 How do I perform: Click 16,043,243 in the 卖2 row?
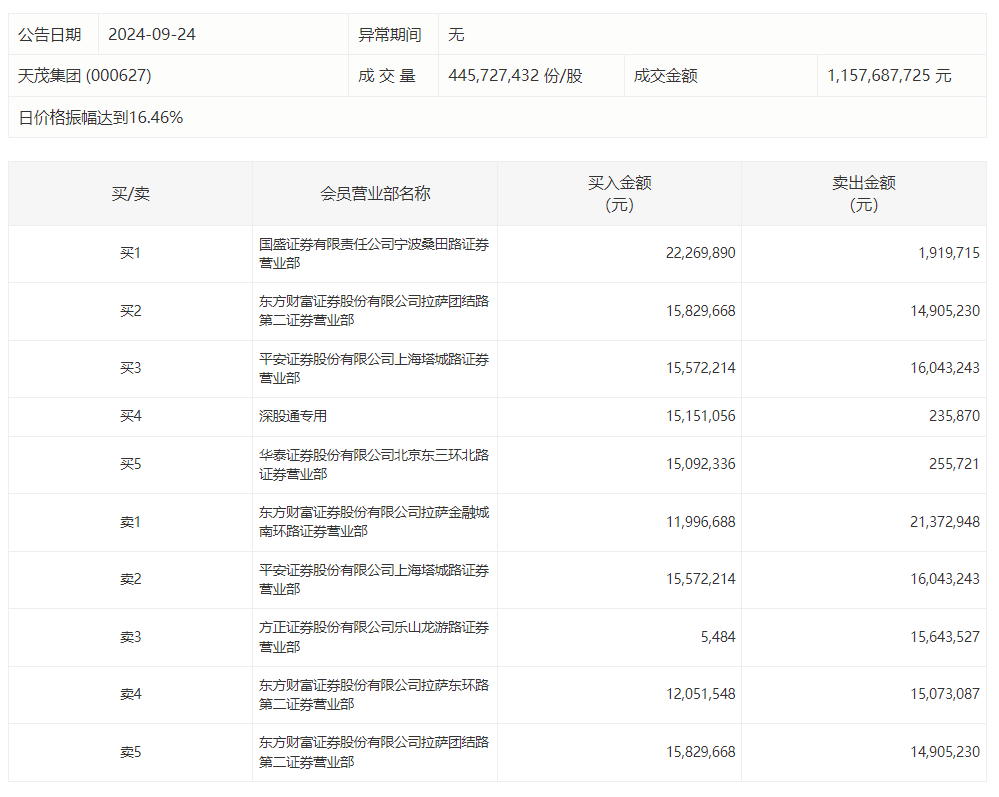(945, 579)
